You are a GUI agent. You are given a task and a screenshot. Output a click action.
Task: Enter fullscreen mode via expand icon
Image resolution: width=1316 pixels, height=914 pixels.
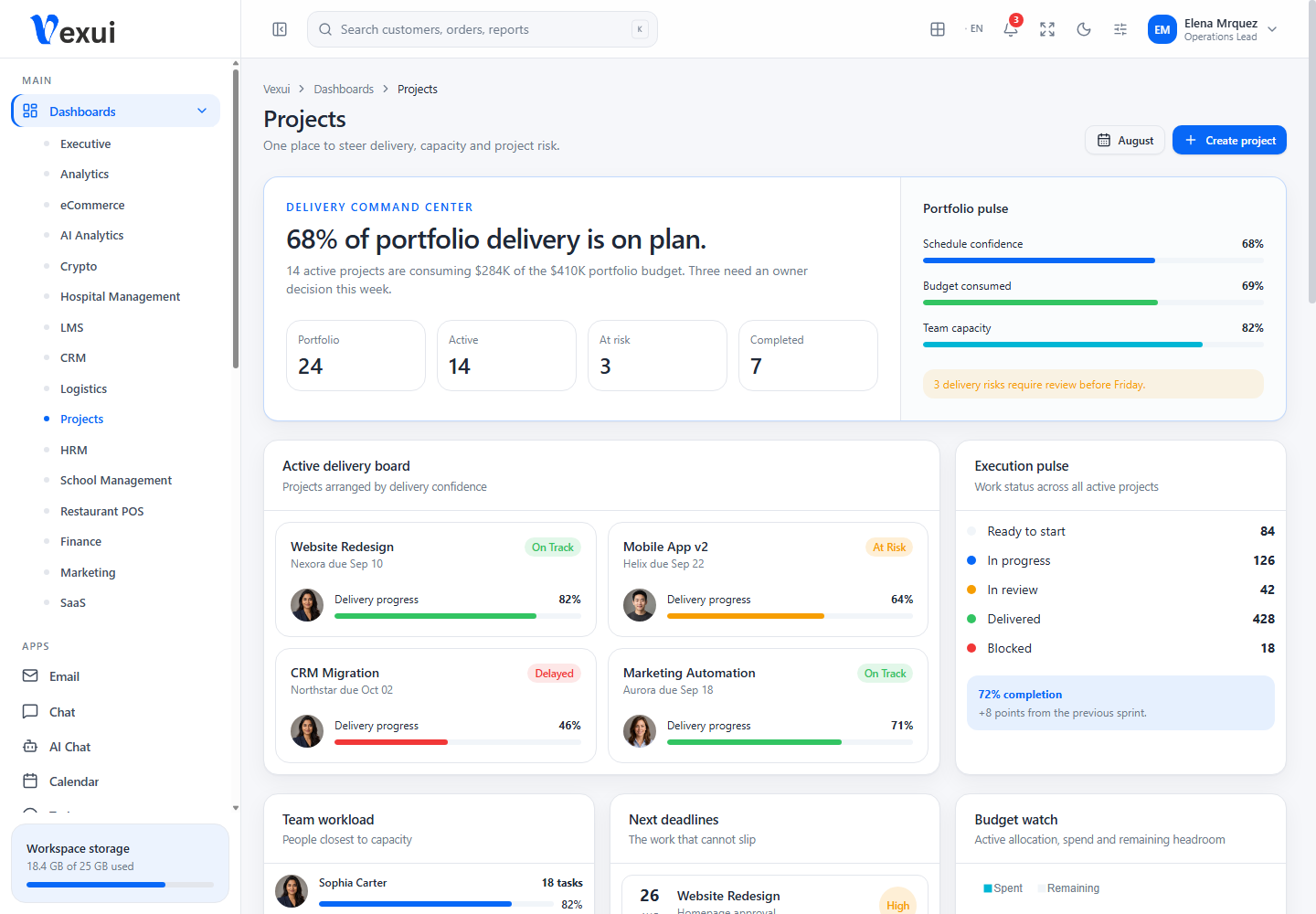point(1047,29)
